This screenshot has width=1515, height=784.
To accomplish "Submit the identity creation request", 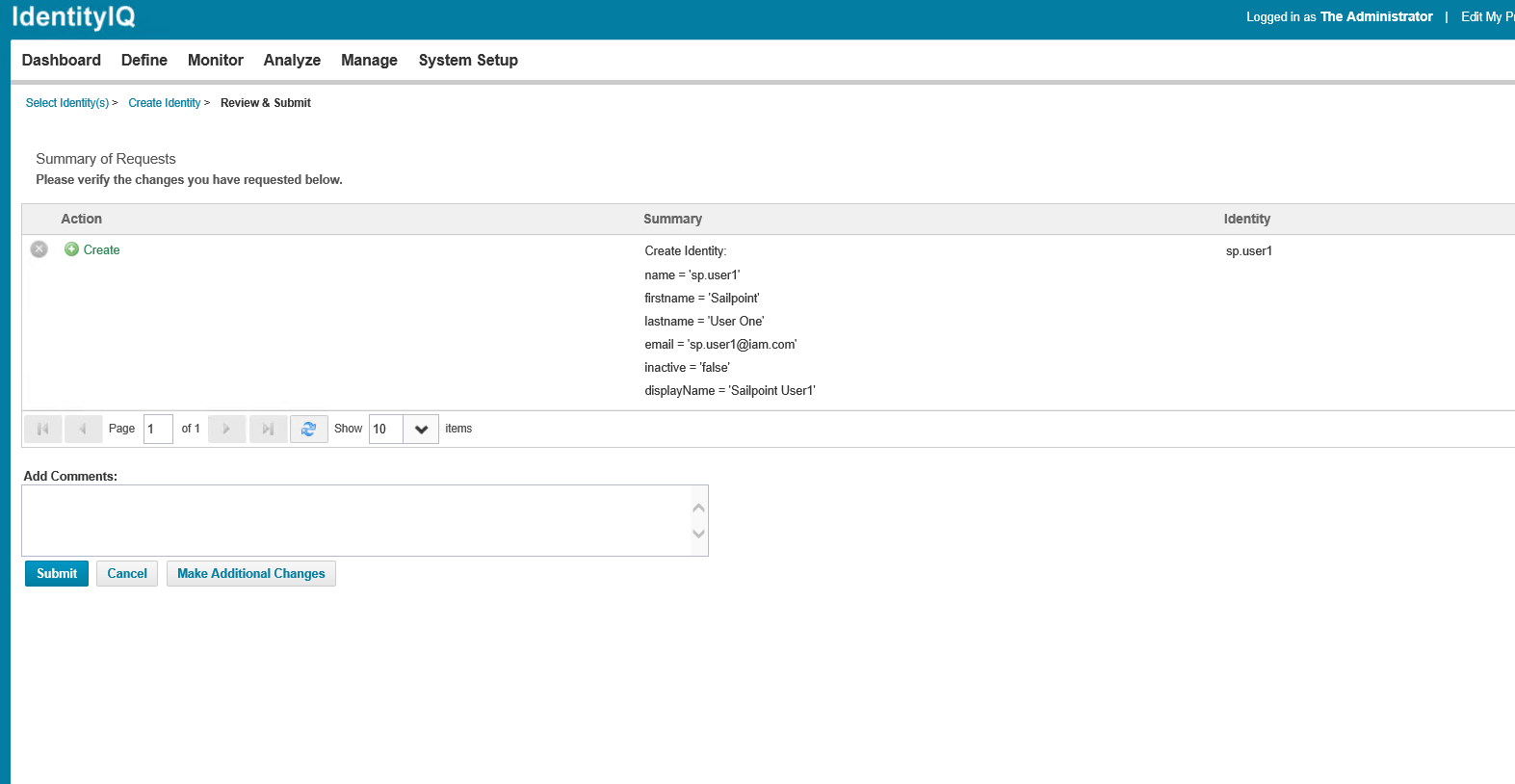I will click(x=57, y=573).
